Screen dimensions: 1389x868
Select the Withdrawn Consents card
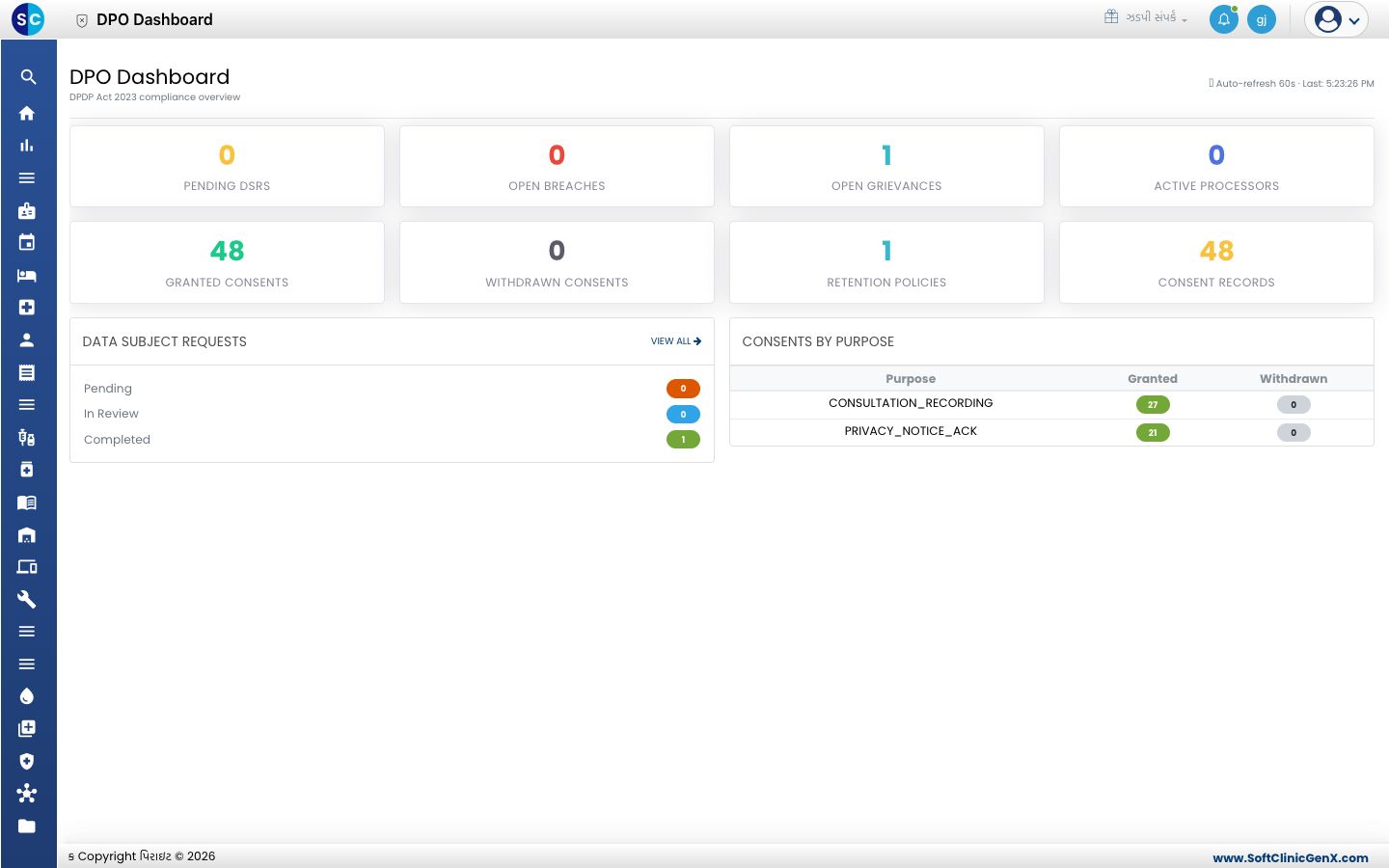(x=557, y=262)
